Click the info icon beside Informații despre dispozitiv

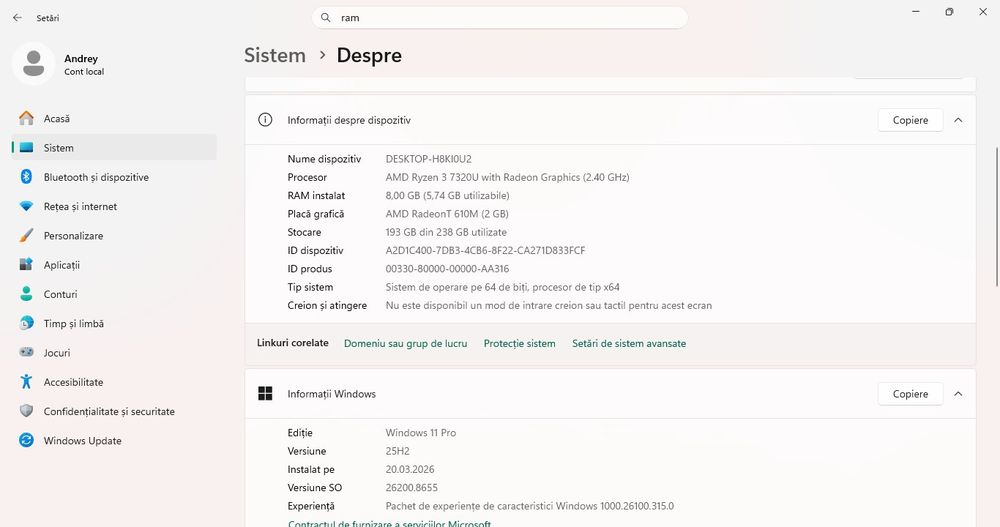point(265,120)
